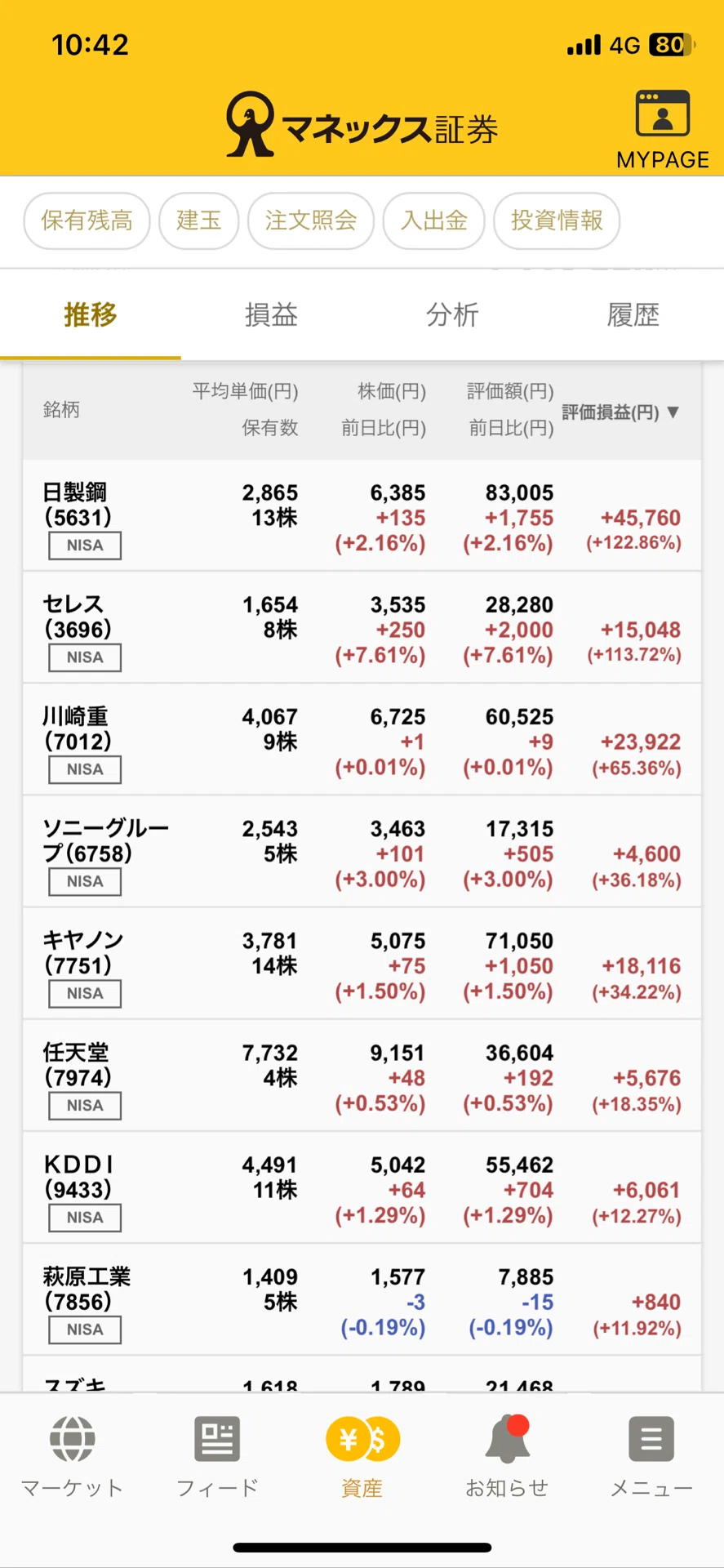The image size is (724, 1568).
Task: Tap the 建玉 pill button
Action: point(198,220)
